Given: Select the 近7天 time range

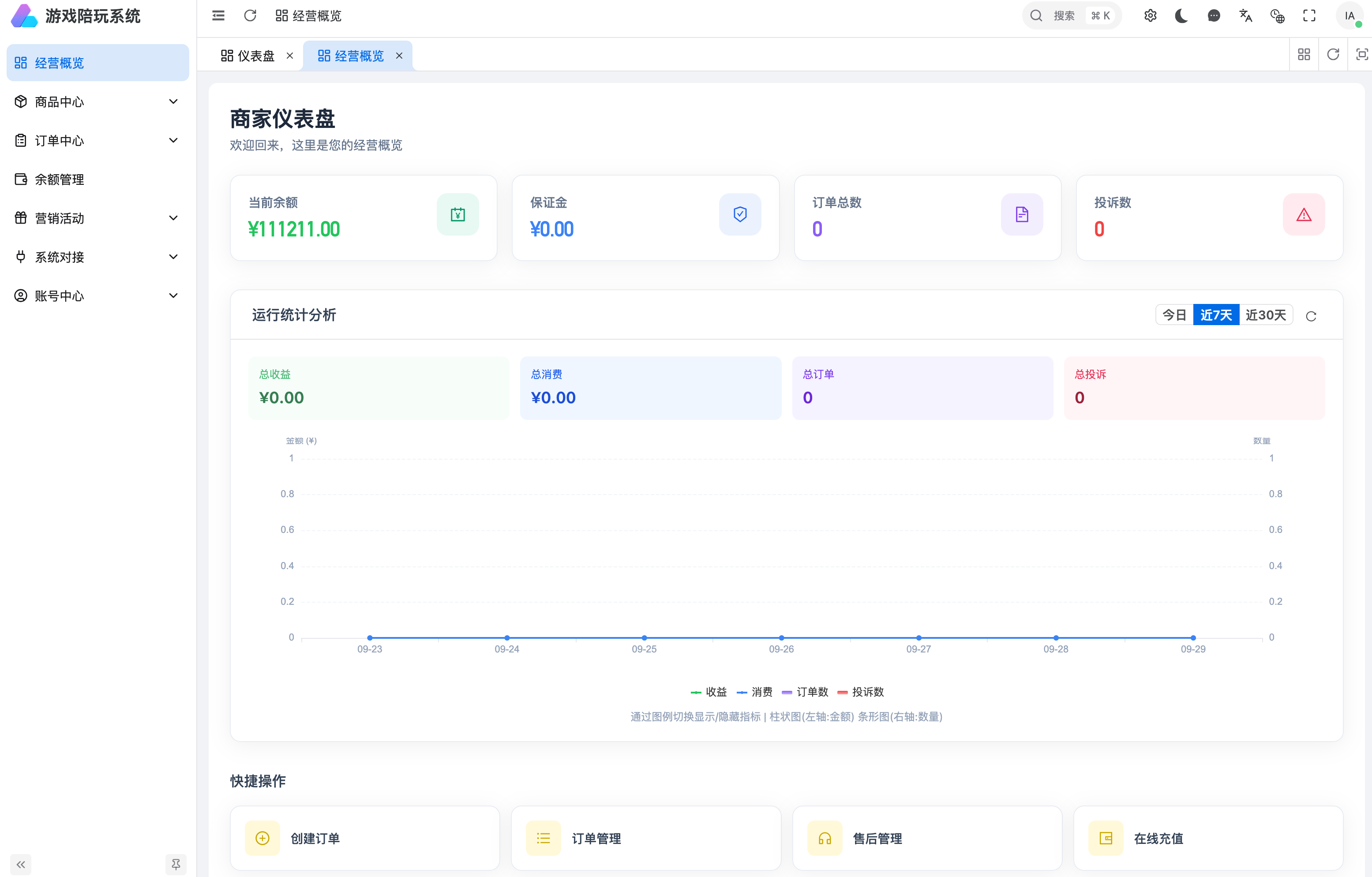Looking at the screenshot, I should click(x=1216, y=315).
